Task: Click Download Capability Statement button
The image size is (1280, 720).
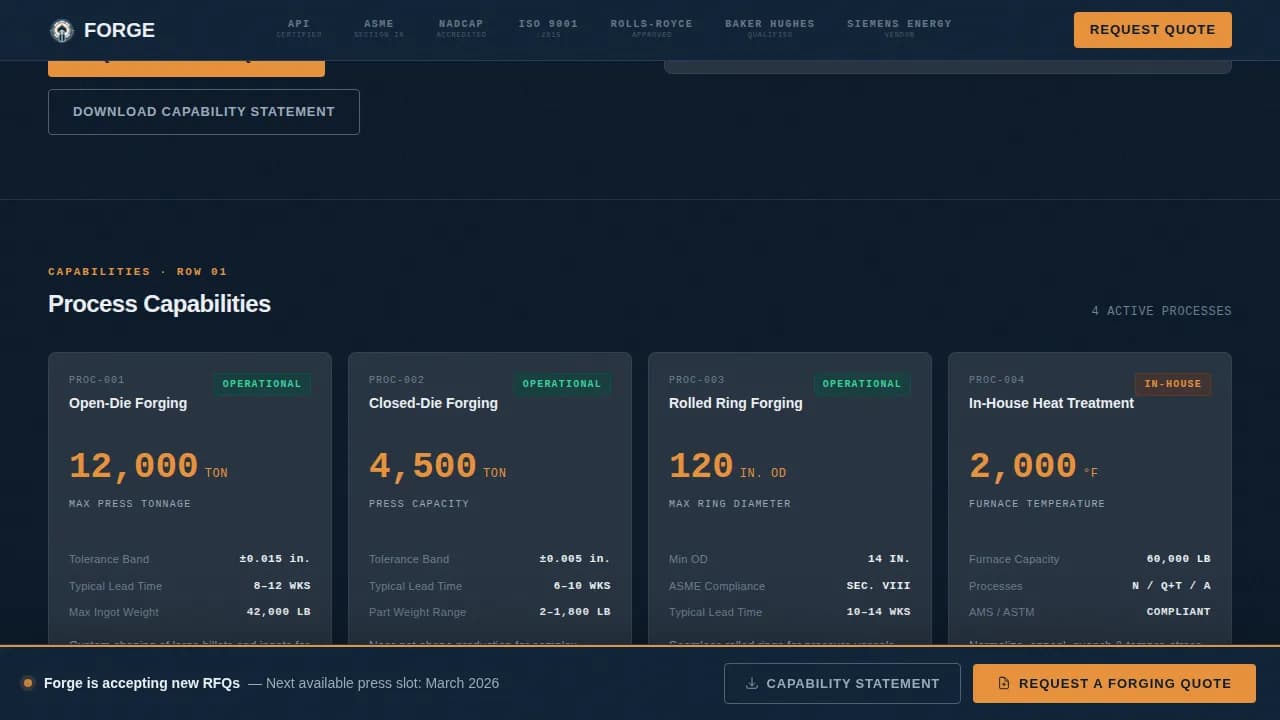Action: pyautogui.click(x=204, y=112)
